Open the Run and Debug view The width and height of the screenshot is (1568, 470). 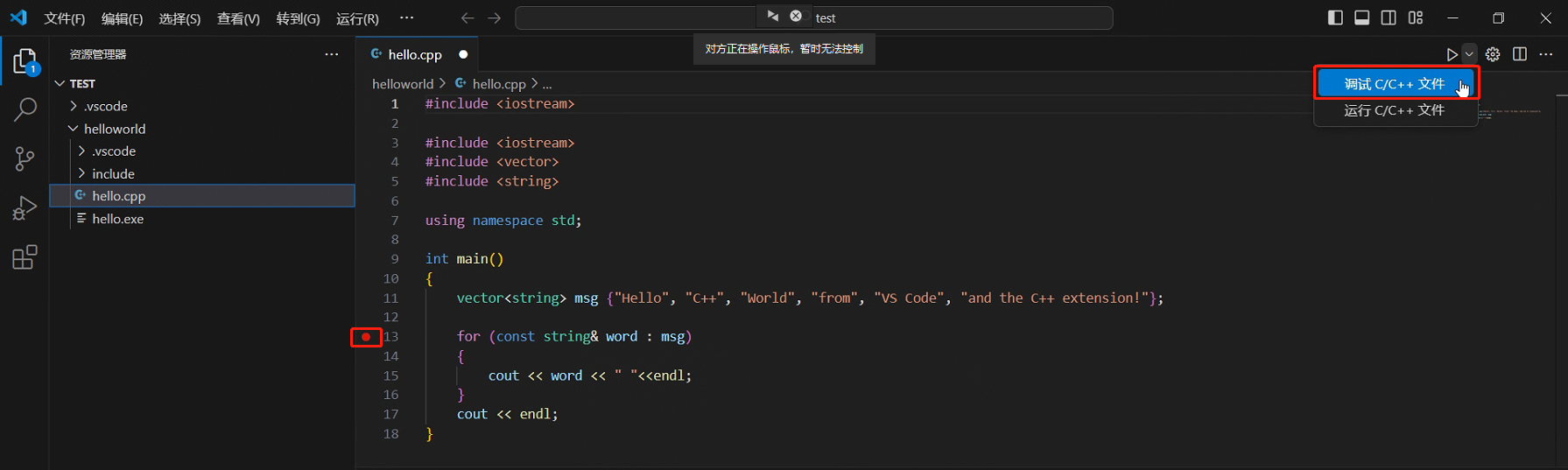[25, 208]
